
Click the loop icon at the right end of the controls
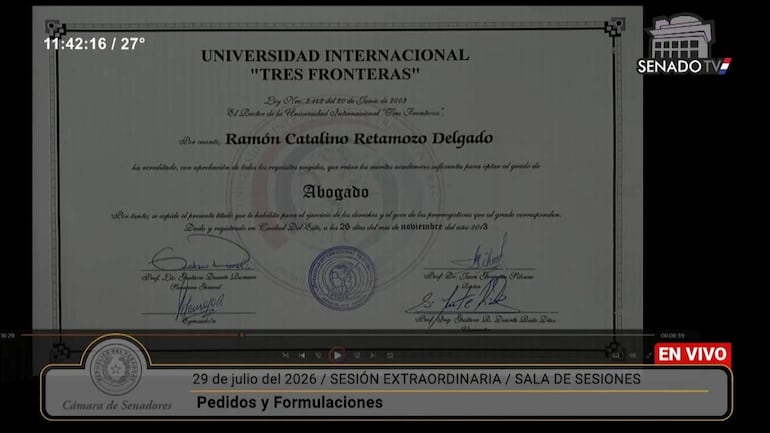(x=390, y=355)
